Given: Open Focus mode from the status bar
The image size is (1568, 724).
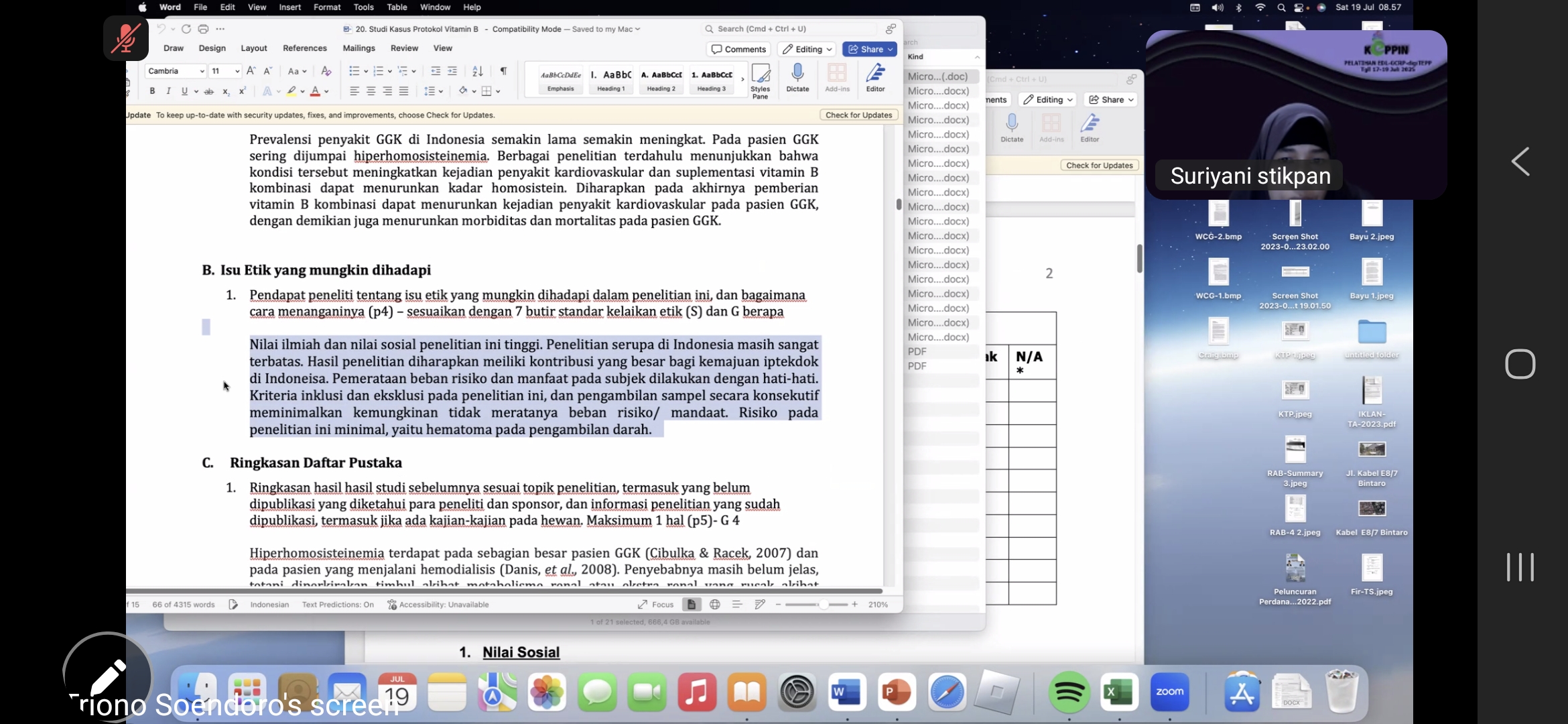Looking at the screenshot, I should 656,605.
